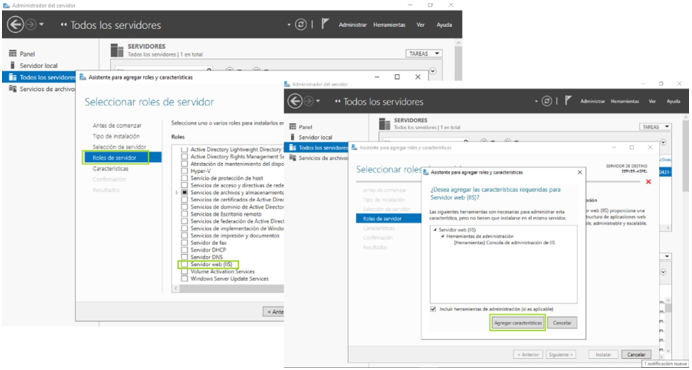The width and height of the screenshot is (692, 370).
Task: Click Agregar características button
Action: click(x=518, y=323)
